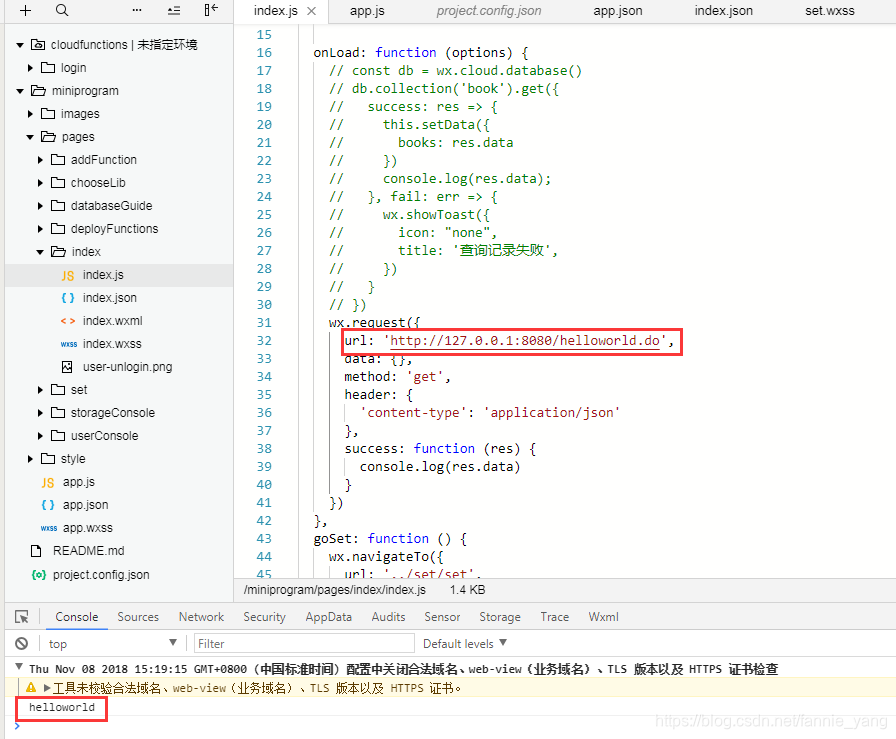Open the Network devtools tab
The width and height of the screenshot is (896, 739).
[x=201, y=617]
